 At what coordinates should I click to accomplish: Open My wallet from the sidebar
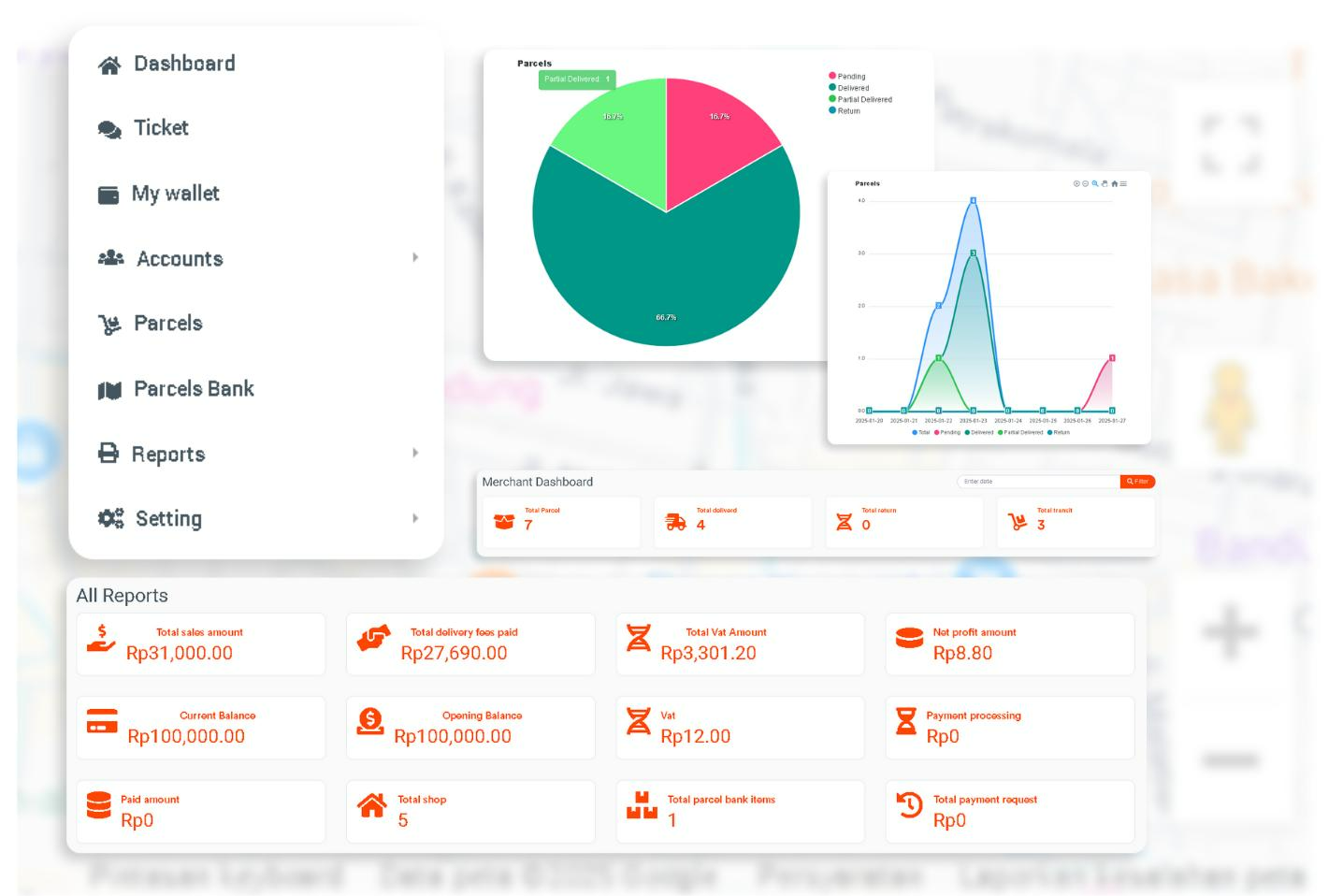(x=175, y=194)
